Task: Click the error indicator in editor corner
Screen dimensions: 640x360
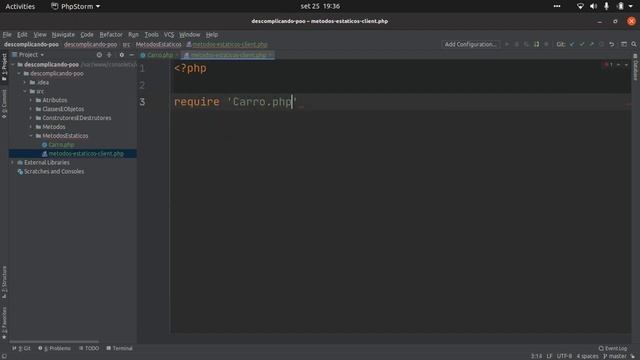Action: [x=609, y=64]
